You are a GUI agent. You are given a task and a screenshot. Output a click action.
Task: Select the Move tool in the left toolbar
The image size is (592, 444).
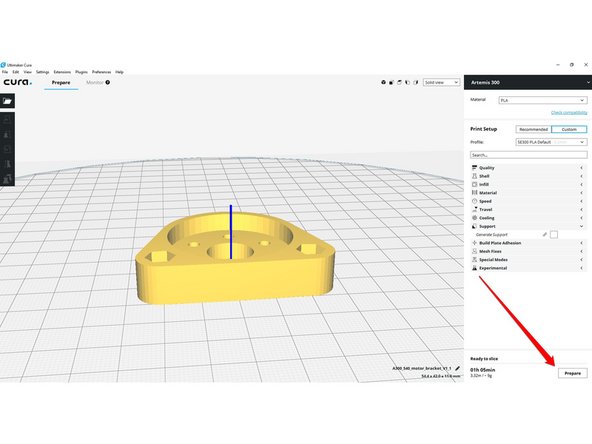(x=7, y=119)
